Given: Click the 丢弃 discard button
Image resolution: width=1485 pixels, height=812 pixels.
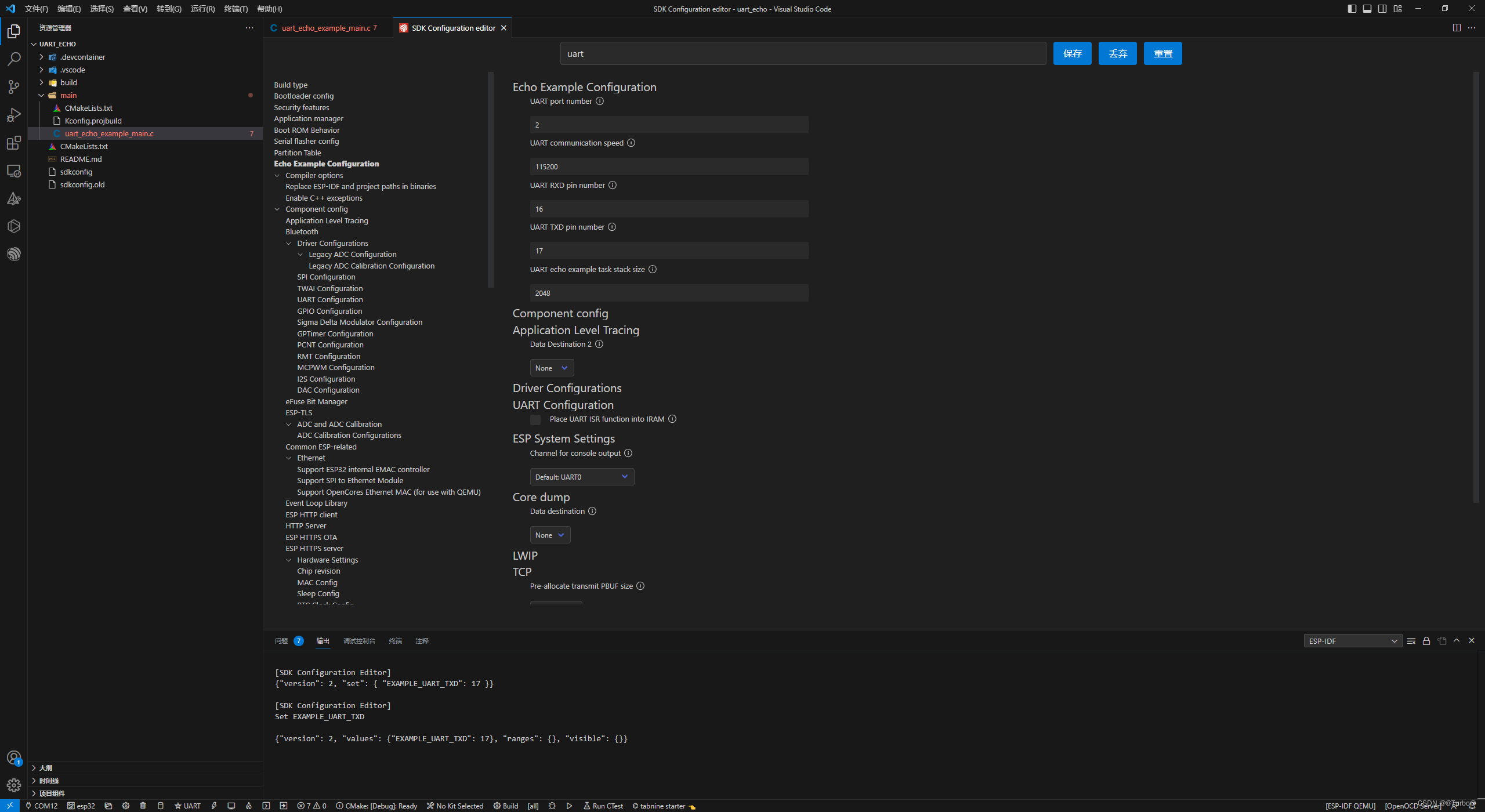Looking at the screenshot, I should point(1117,53).
